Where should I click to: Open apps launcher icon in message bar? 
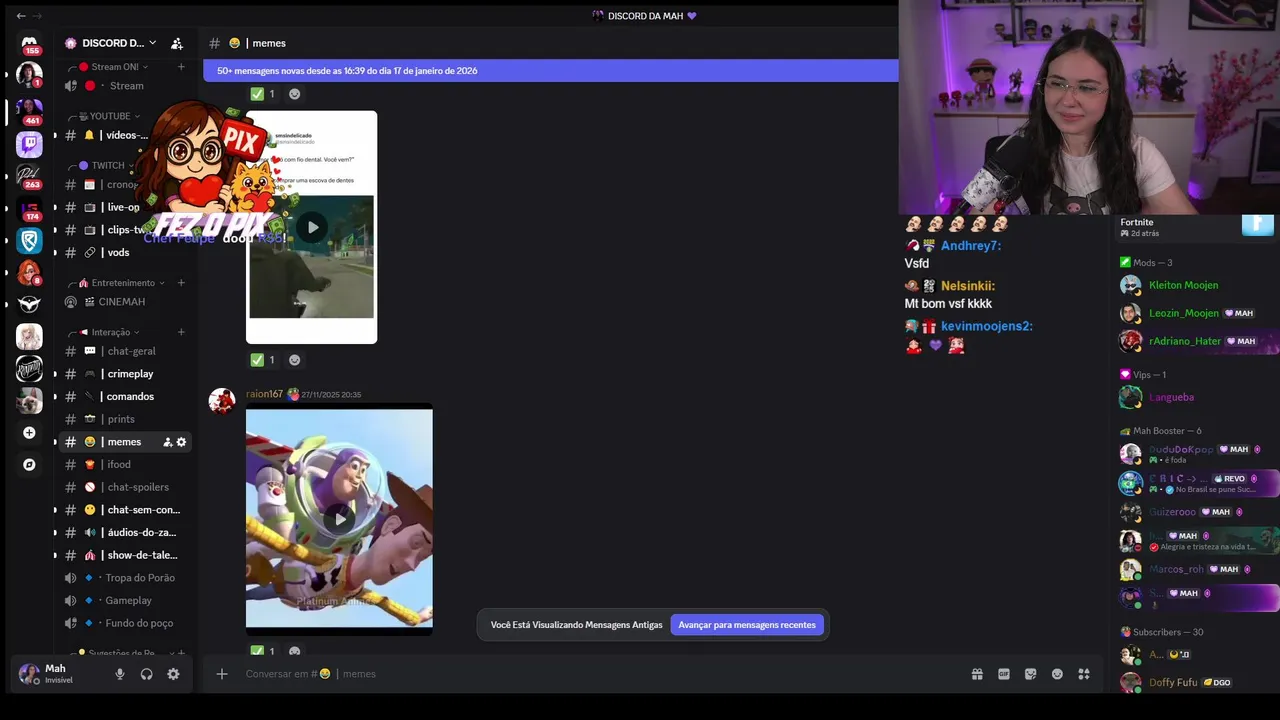pyautogui.click(x=1084, y=674)
